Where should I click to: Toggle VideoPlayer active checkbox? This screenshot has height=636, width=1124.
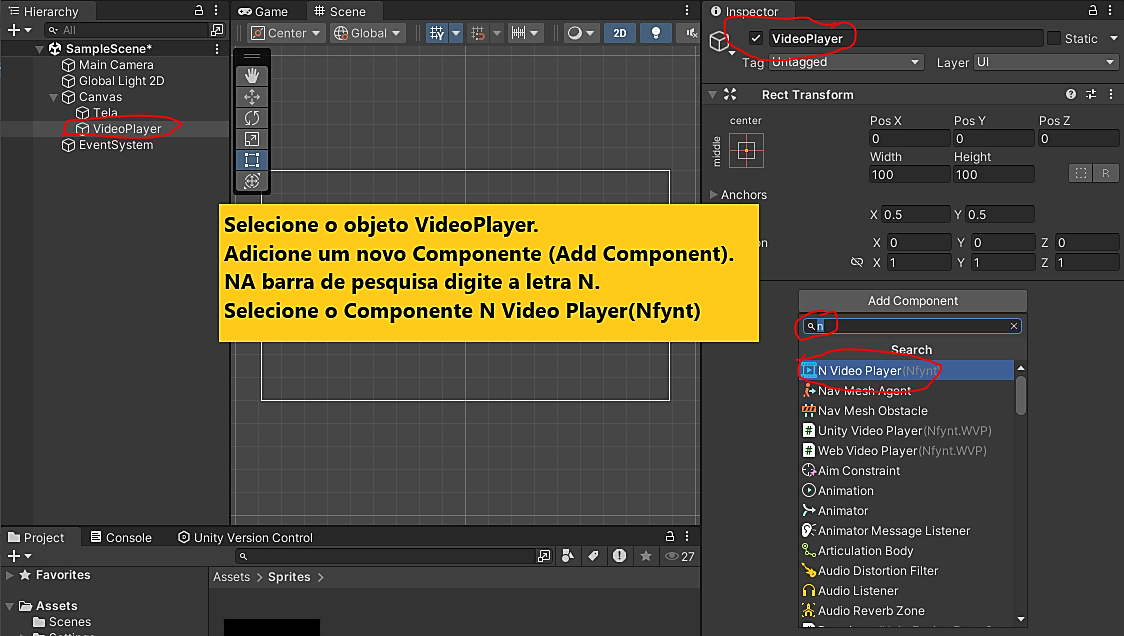[756, 38]
